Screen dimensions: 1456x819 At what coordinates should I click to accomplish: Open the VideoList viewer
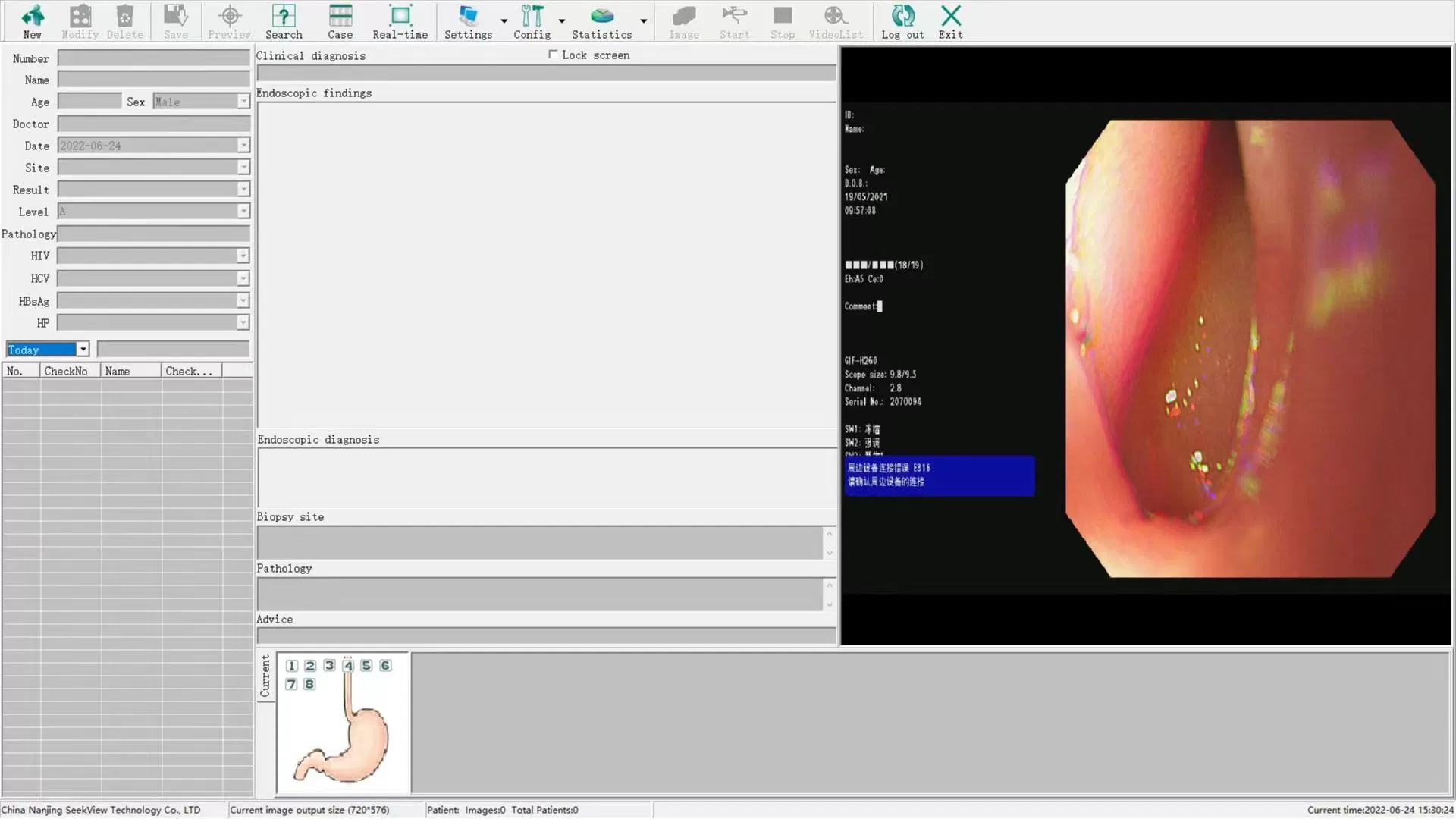834,21
